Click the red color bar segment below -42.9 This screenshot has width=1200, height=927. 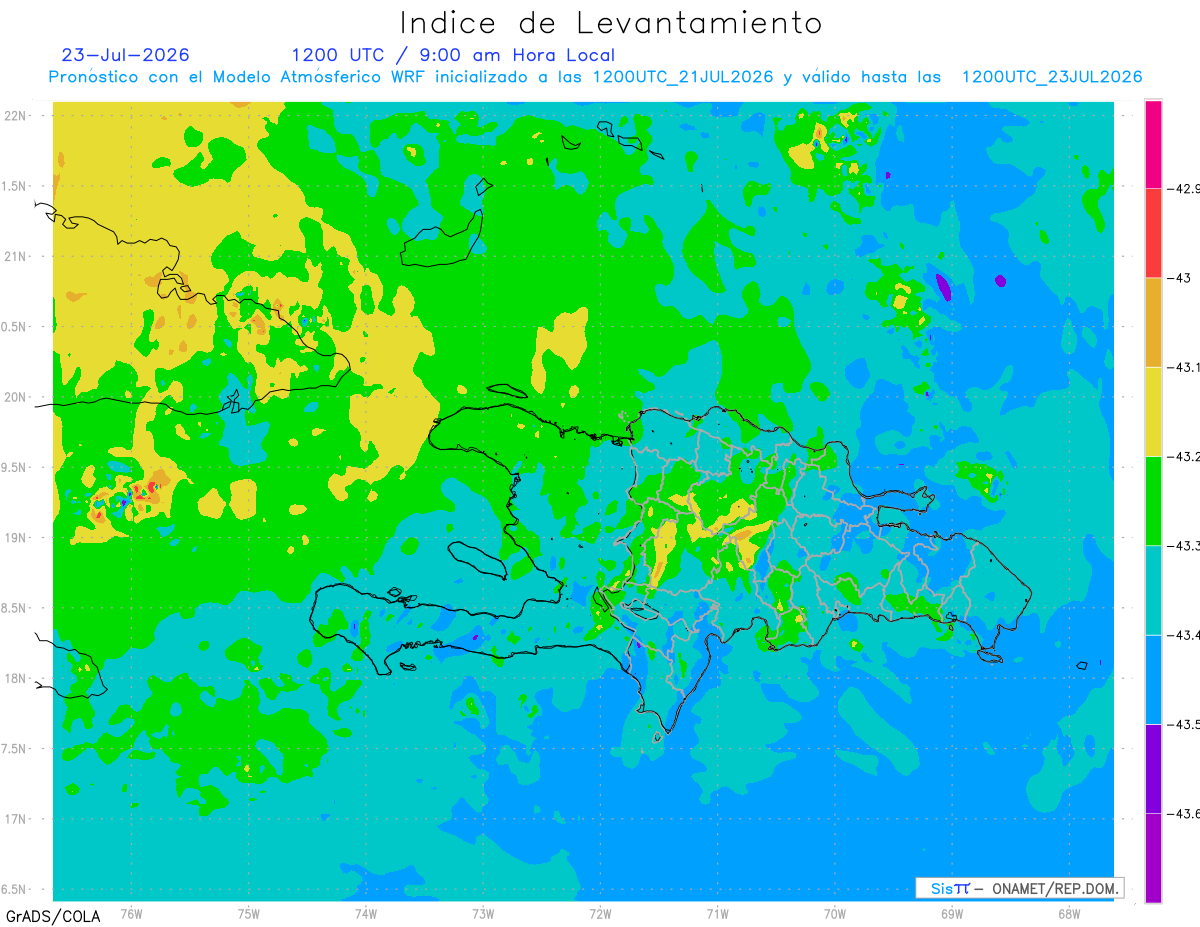(1153, 233)
